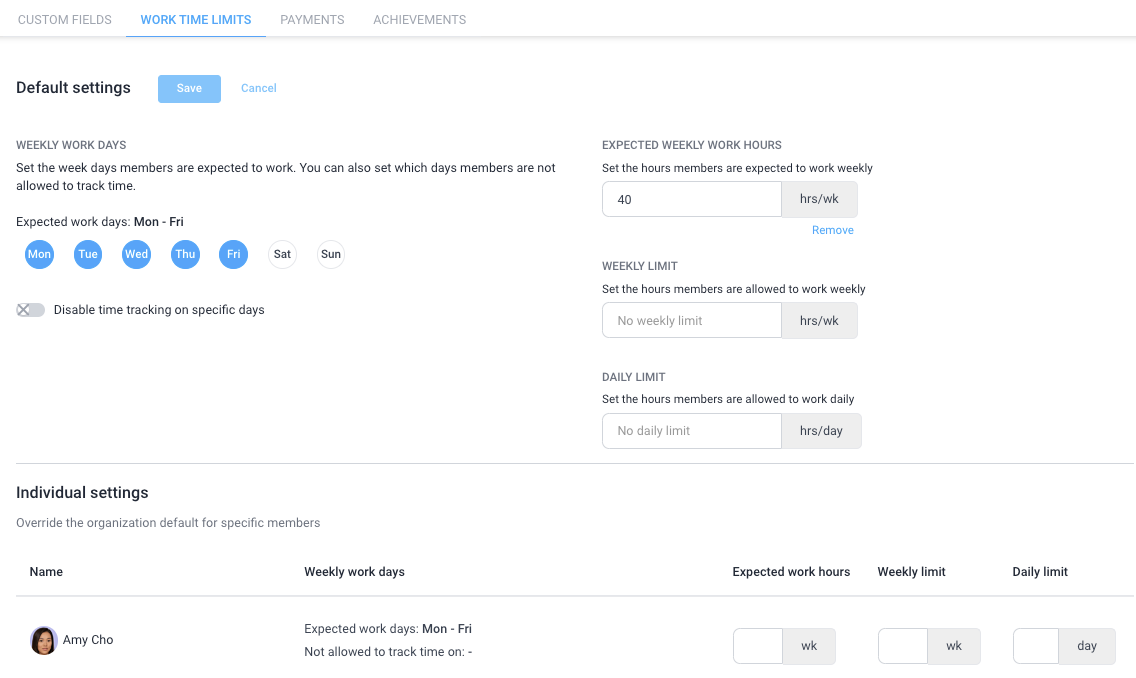Screen dimensions: 1136x678
Task: Edit Amy Cho's expected work hours field
Action: tap(758, 646)
